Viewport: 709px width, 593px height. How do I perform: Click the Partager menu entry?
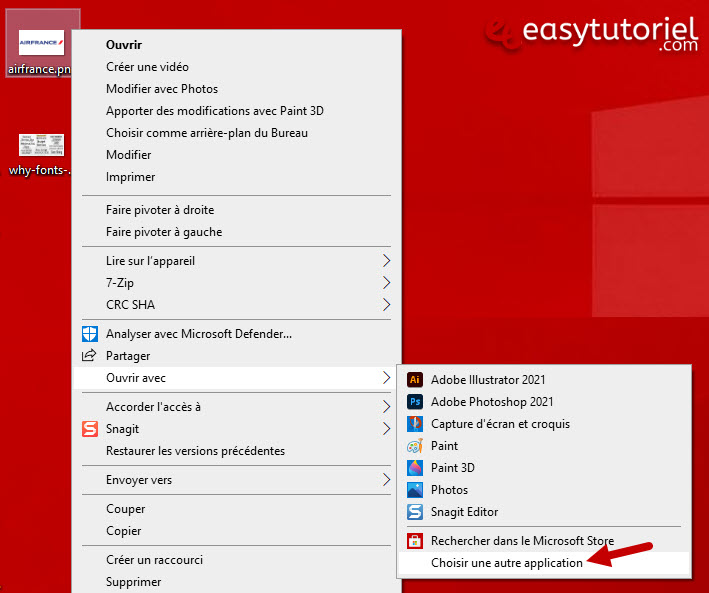click(x=236, y=356)
